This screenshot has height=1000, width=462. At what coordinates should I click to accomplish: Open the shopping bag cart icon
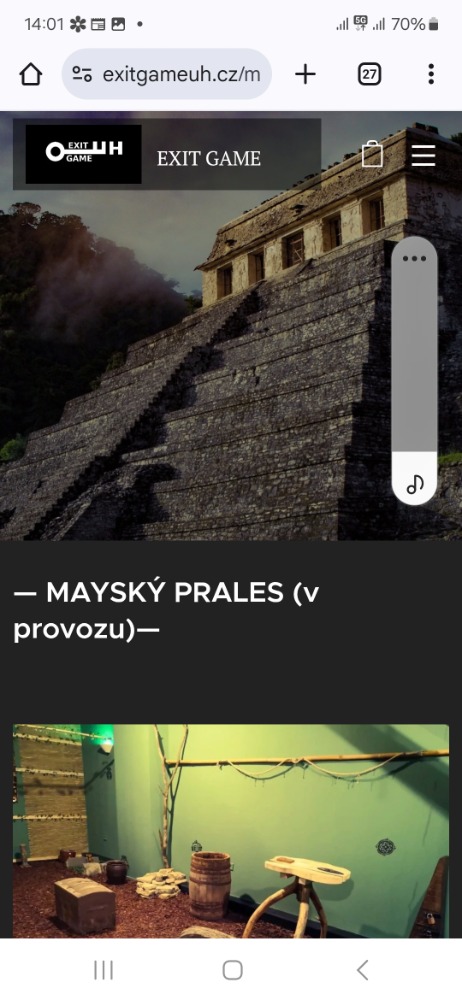(x=373, y=154)
